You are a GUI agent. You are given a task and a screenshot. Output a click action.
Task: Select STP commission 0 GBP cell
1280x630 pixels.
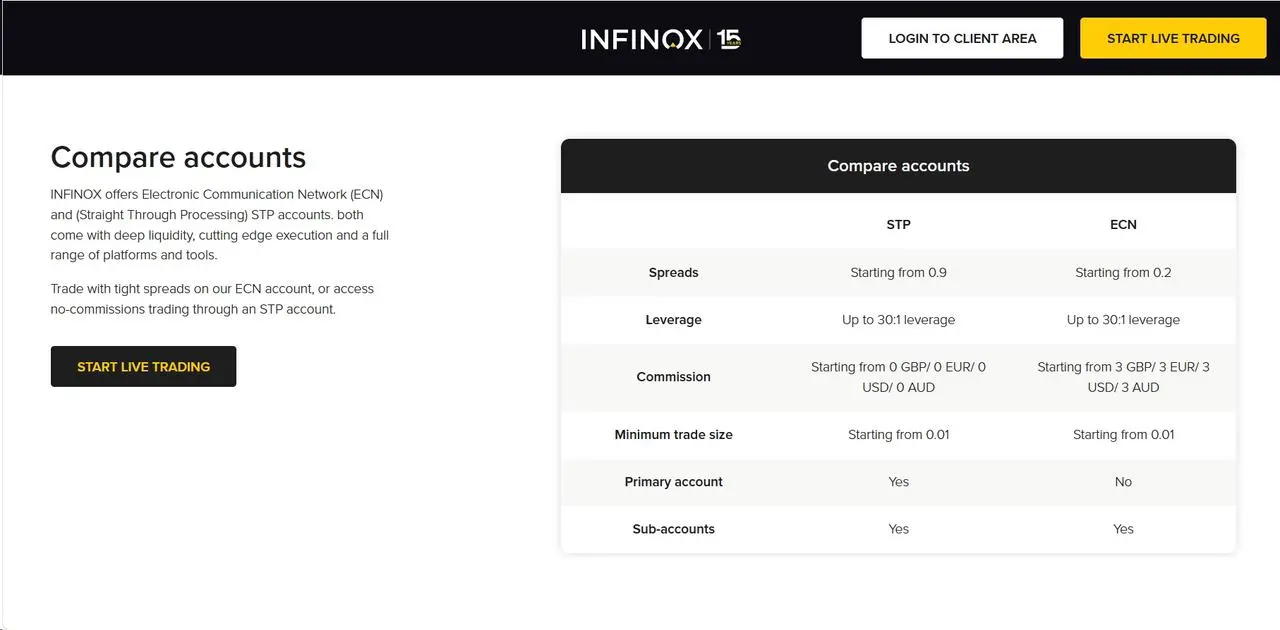pos(898,377)
